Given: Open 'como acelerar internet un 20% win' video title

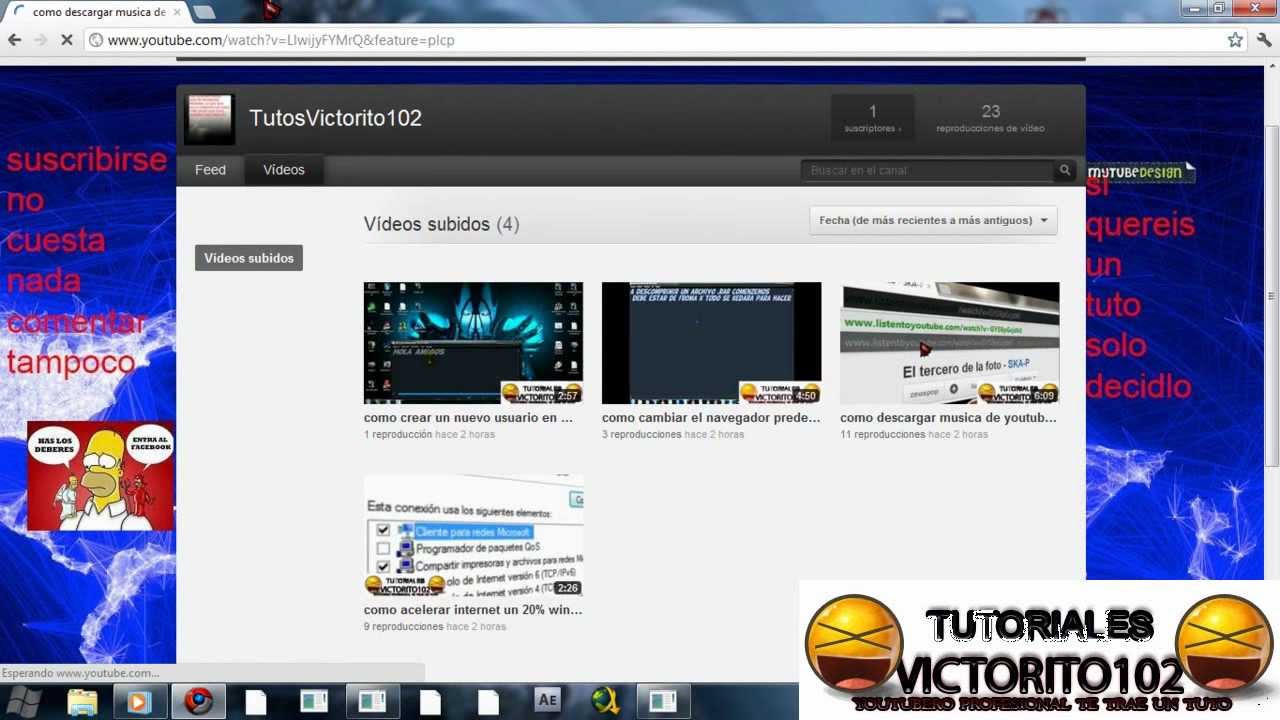Looking at the screenshot, I should pyautogui.click(x=473, y=609).
